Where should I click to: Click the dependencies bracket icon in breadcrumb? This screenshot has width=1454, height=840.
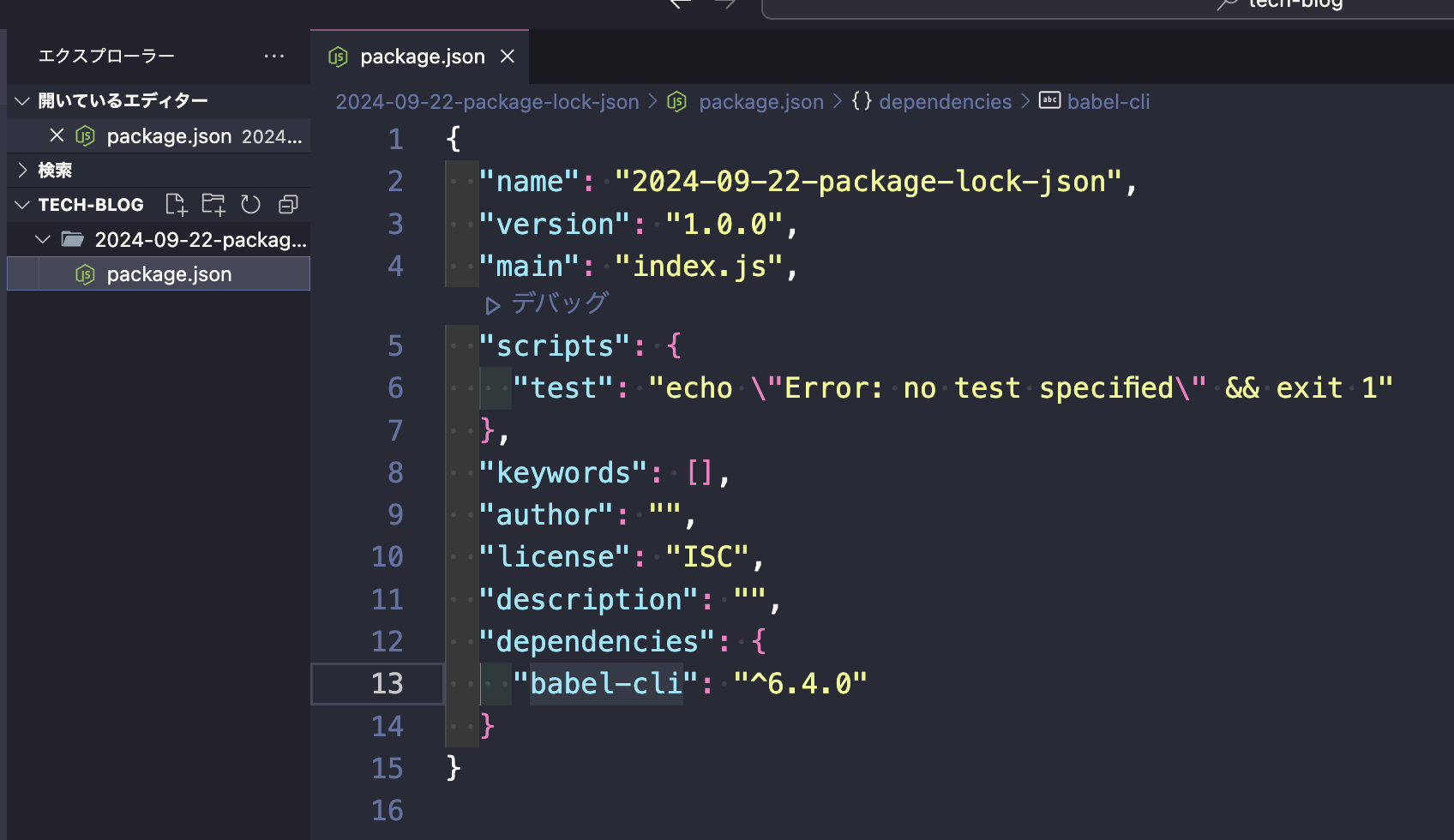(x=862, y=100)
